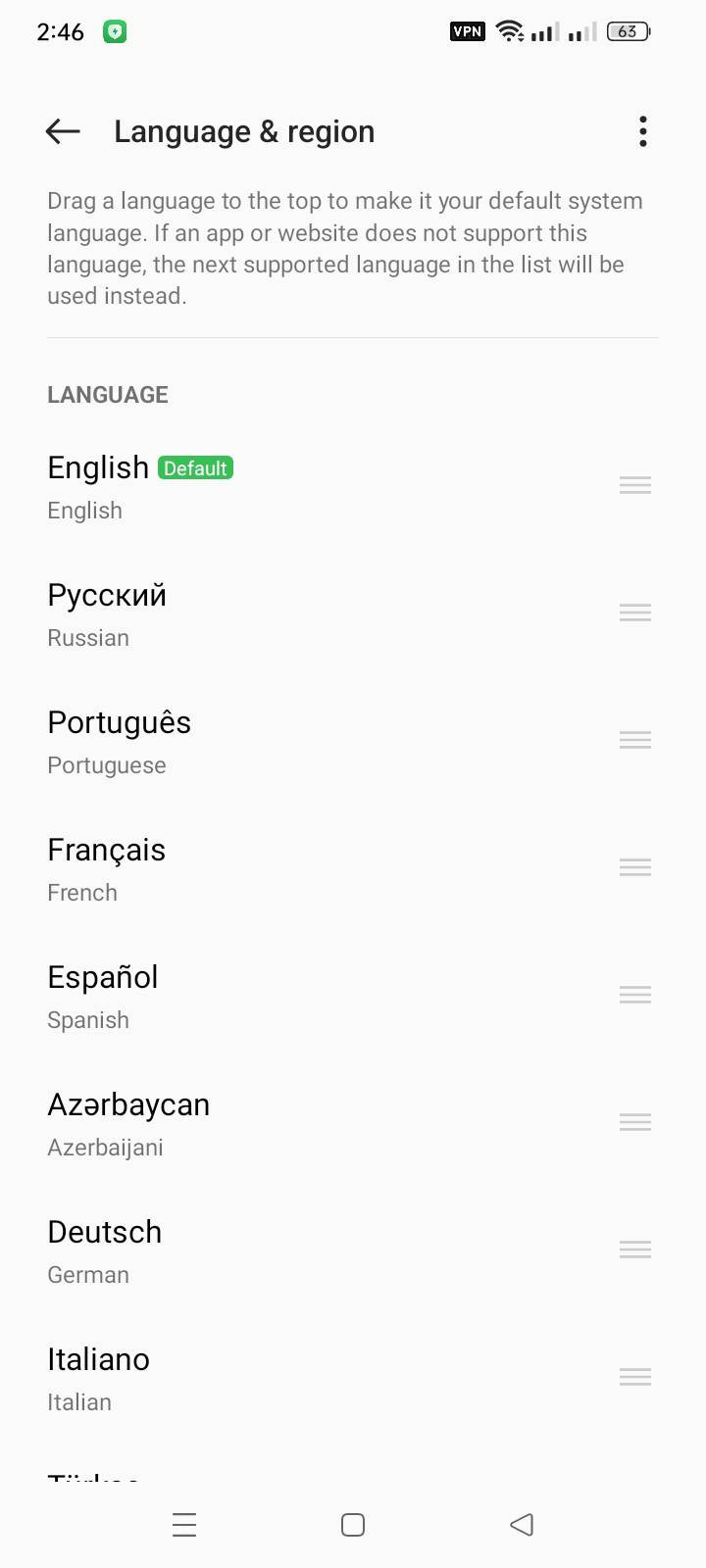This screenshot has height=1568, width=706.
Task: Tap the drag handle beside Russian
Action: tap(635, 612)
